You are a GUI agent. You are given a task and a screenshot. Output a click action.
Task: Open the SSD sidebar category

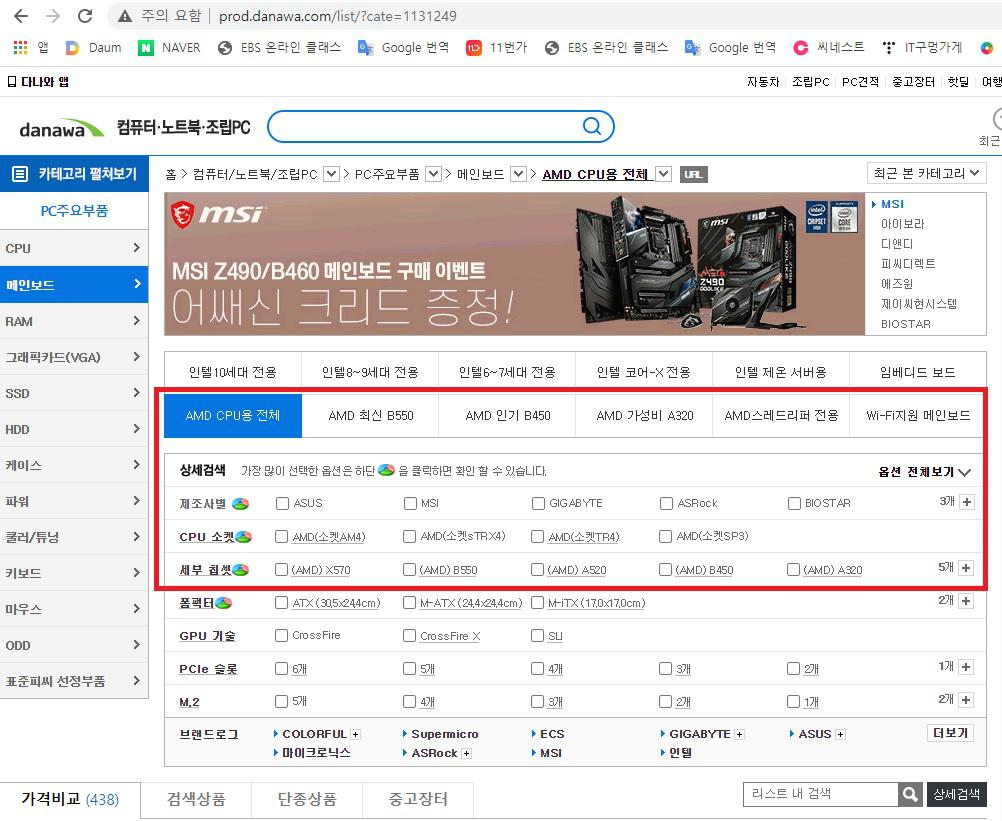73,393
